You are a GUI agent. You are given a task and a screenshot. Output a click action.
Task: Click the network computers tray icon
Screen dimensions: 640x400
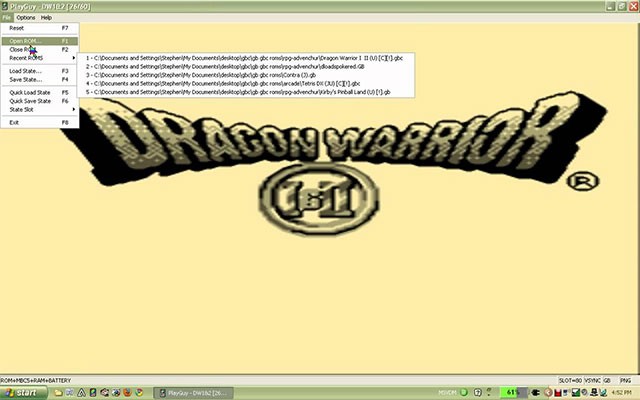(x=603, y=393)
